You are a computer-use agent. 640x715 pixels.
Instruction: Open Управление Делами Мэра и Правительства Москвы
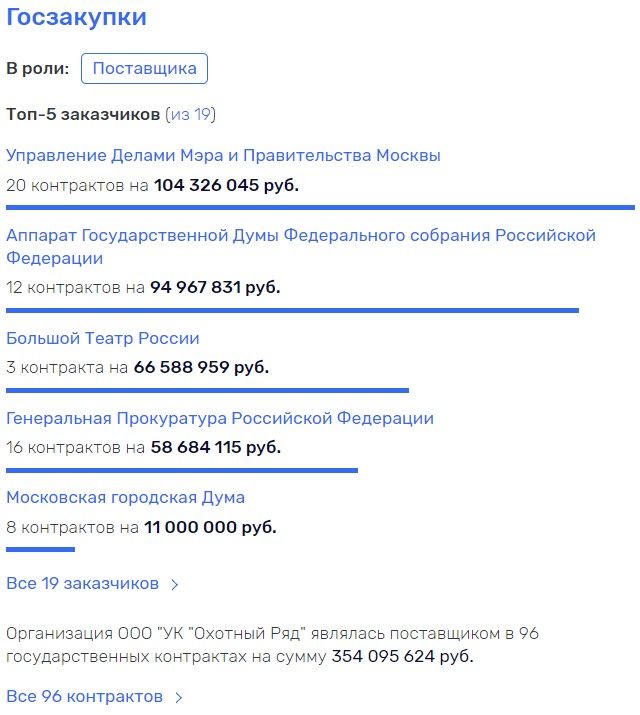click(x=223, y=155)
